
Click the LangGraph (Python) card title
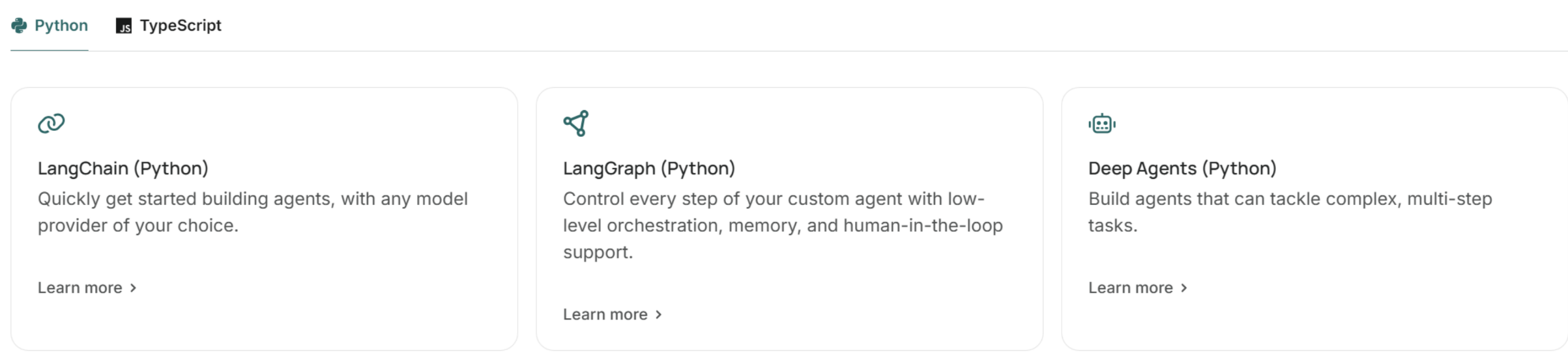pos(648,169)
